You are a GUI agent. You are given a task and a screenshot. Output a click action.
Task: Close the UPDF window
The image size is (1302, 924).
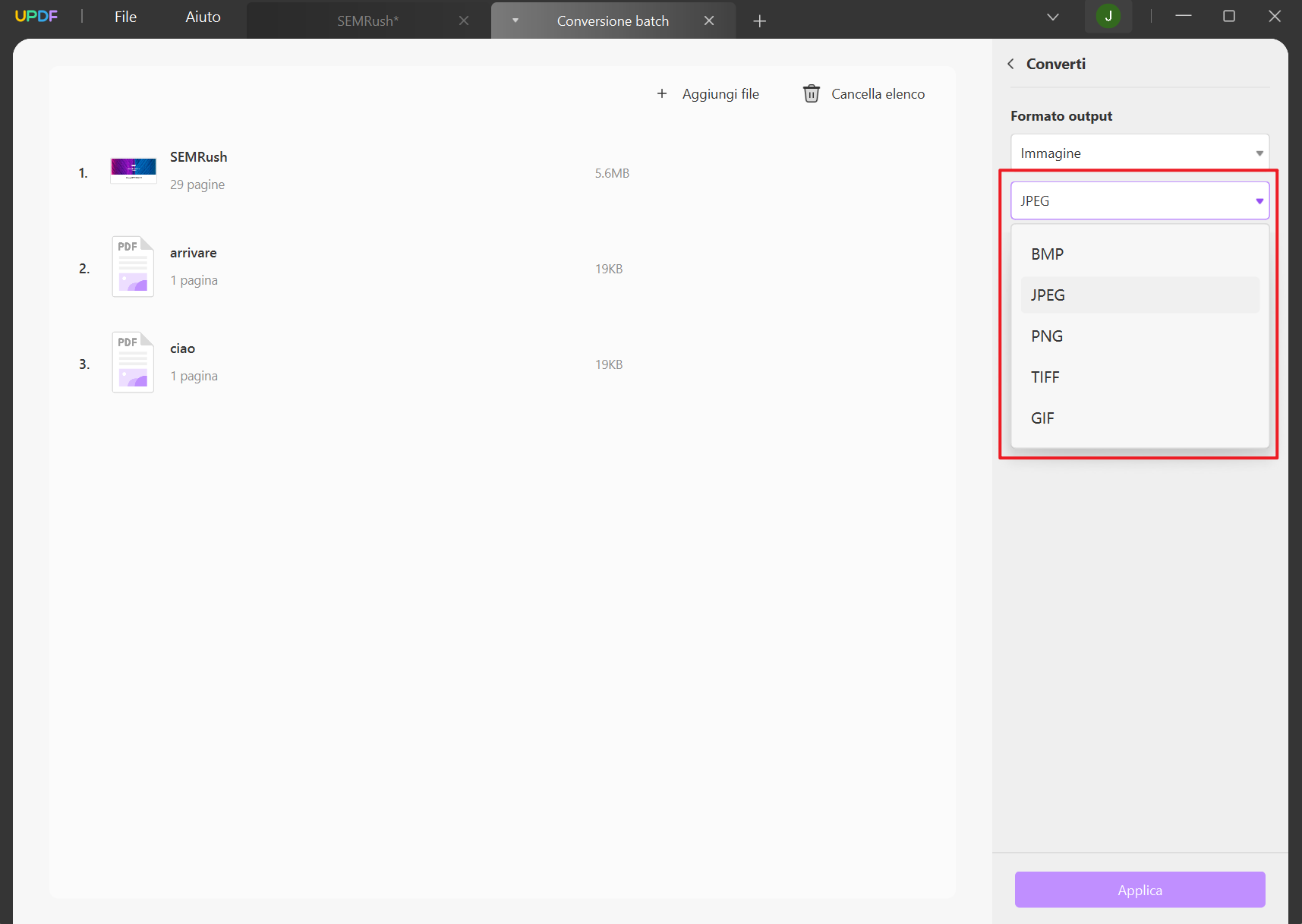coord(1275,16)
